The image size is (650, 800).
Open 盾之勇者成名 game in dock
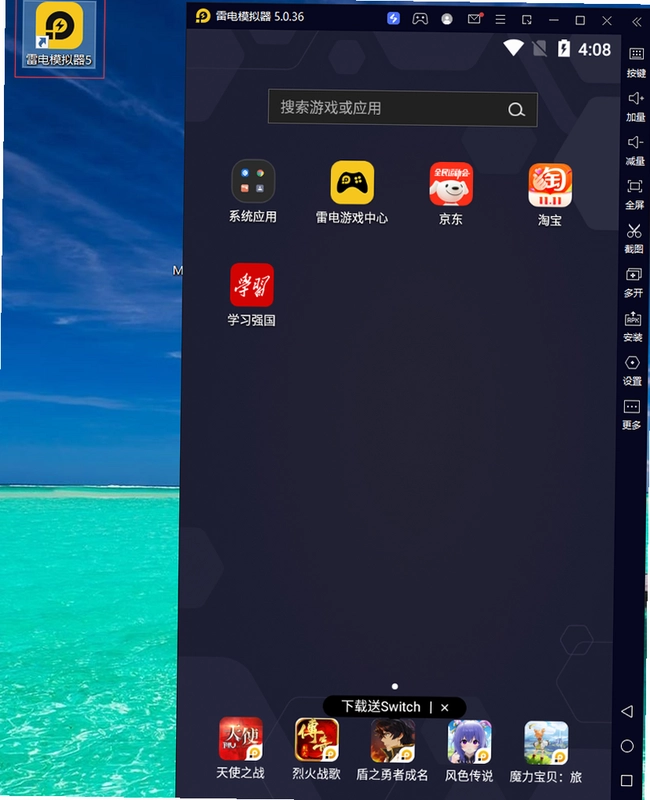(x=393, y=741)
